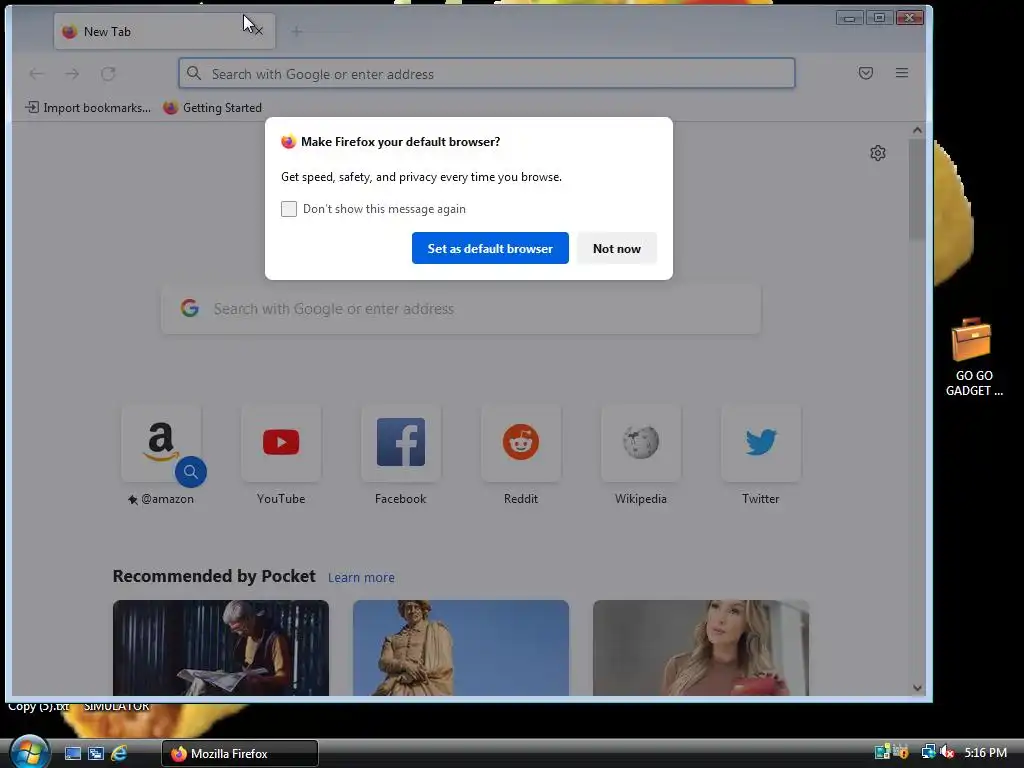Click the vertical scrollbar thumb
This screenshot has height=768, width=1024.
917,189
